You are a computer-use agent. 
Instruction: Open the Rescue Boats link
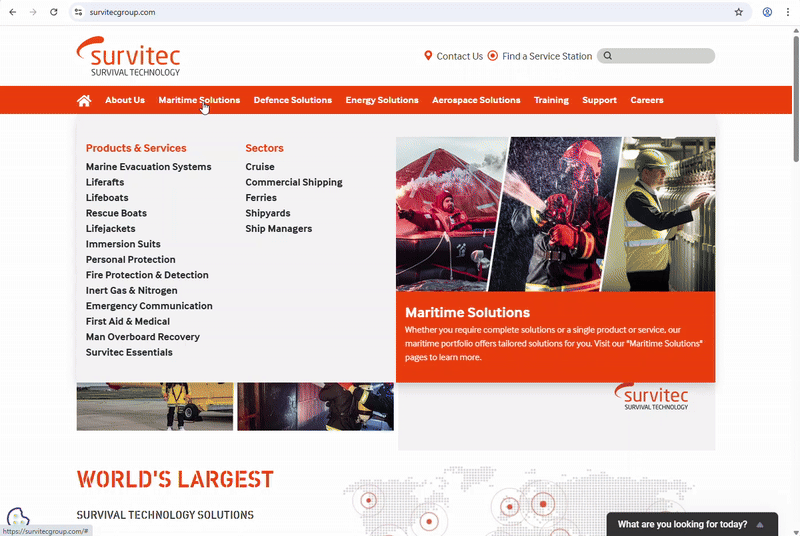tap(116, 213)
